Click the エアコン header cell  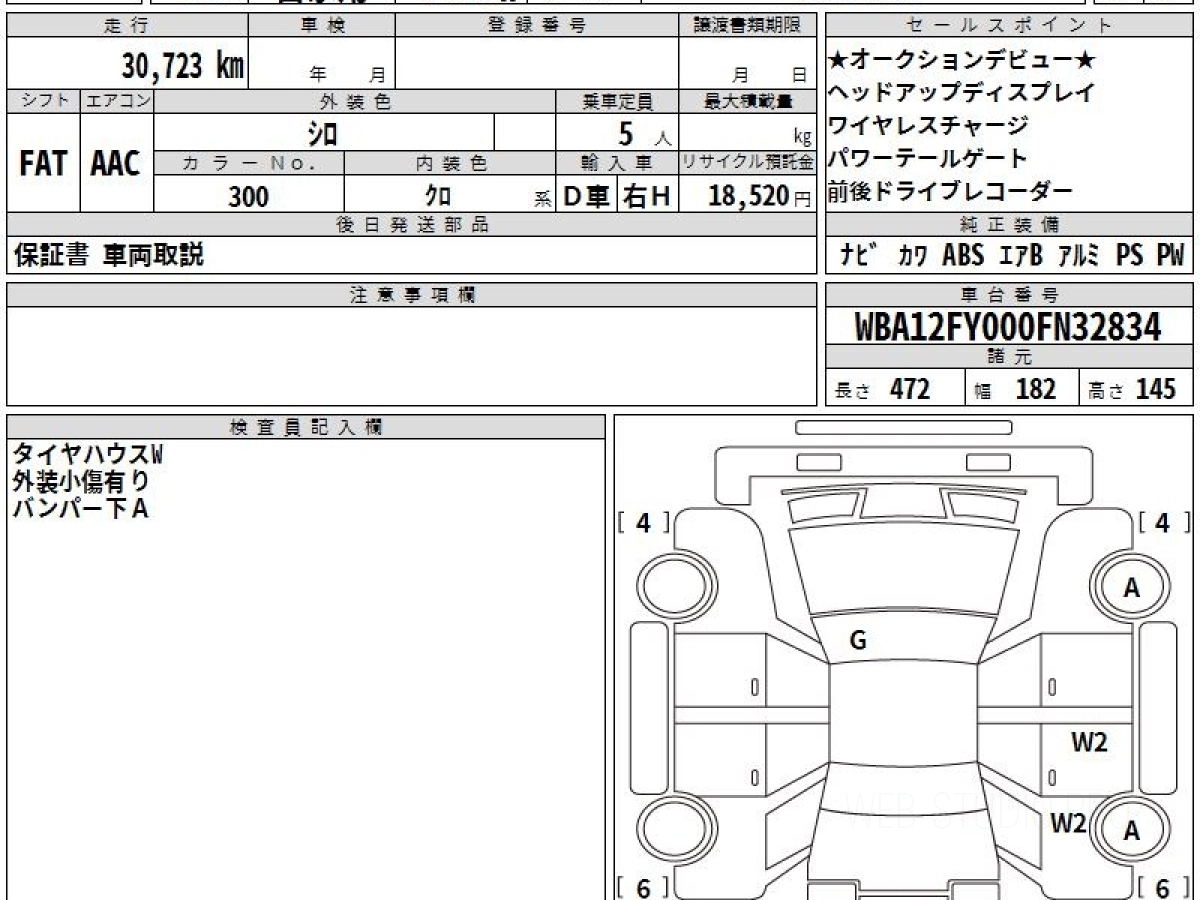click(117, 101)
